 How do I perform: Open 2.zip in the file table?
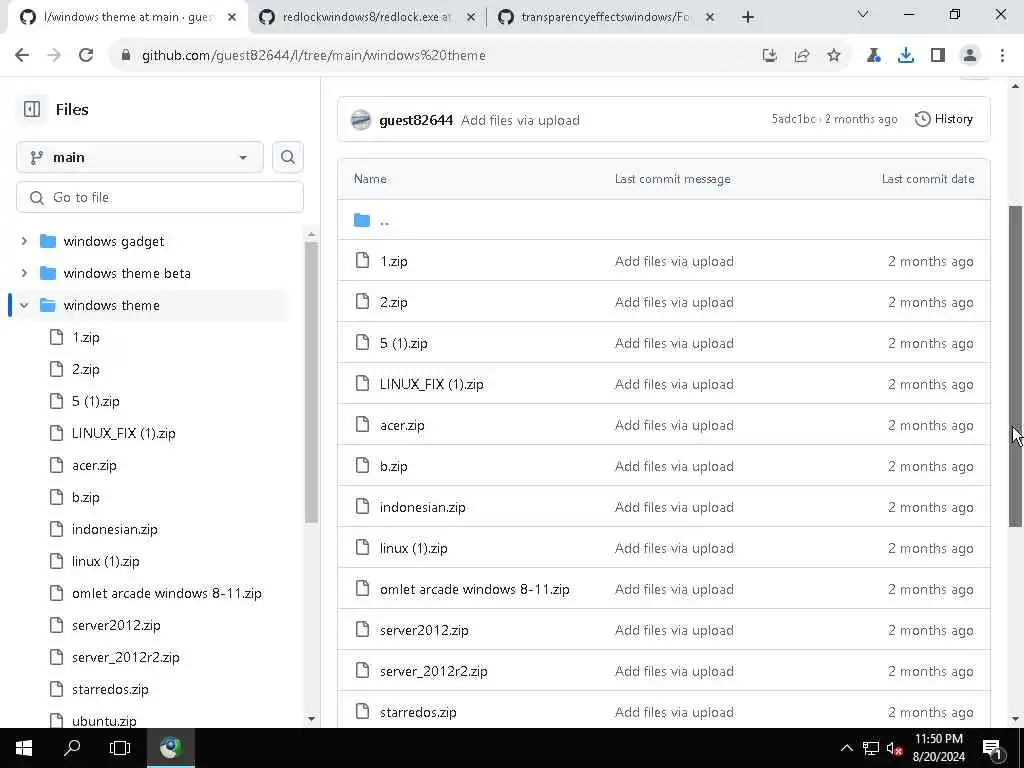point(394,302)
